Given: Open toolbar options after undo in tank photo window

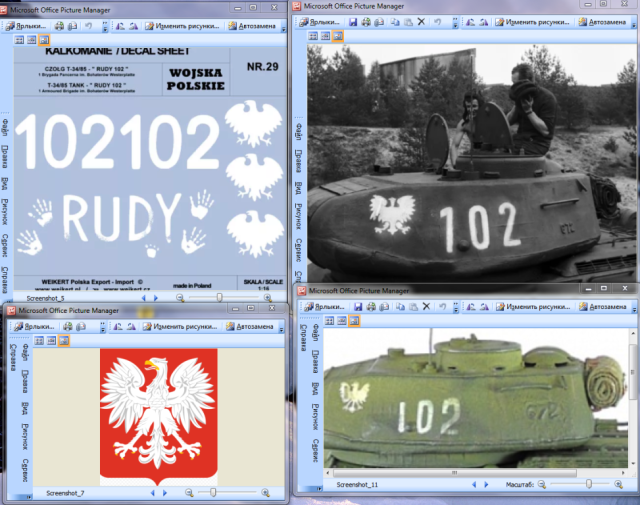Looking at the screenshot, I should pyautogui.click(x=455, y=23).
